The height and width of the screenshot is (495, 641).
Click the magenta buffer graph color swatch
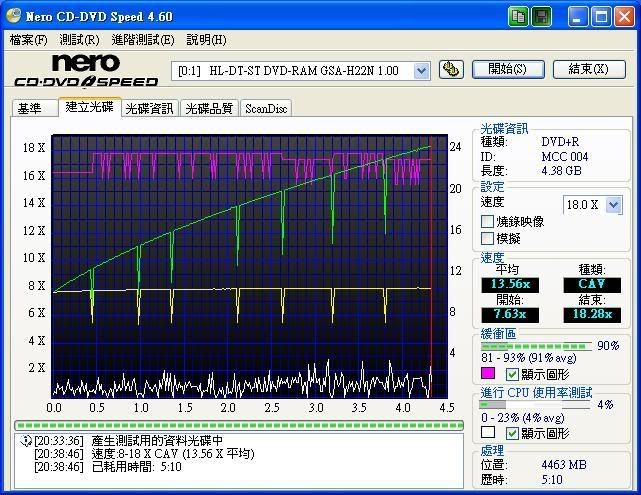pyautogui.click(x=488, y=373)
